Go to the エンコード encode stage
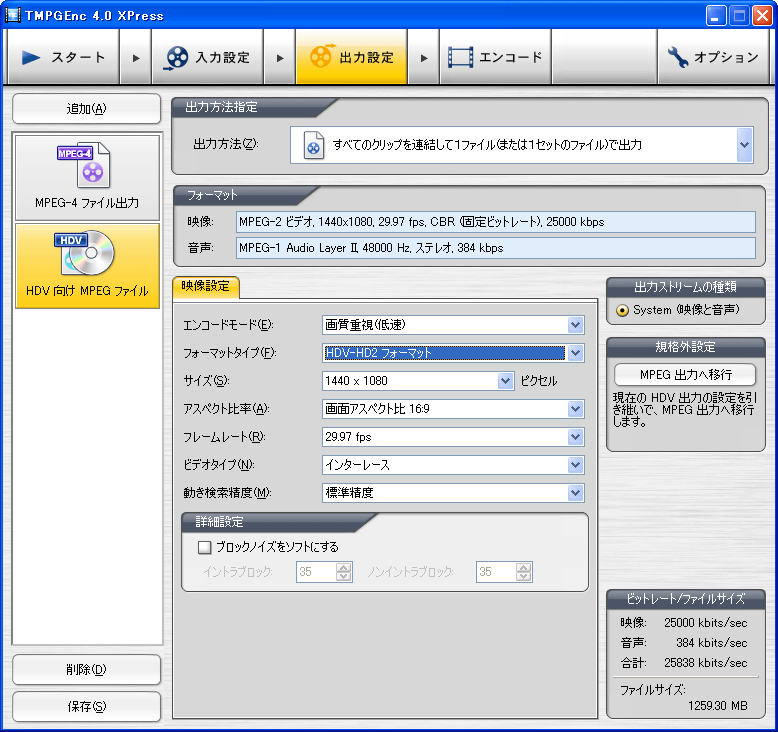Image resolution: width=778 pixels, height=732 pixels. click(x=495, y=57)
